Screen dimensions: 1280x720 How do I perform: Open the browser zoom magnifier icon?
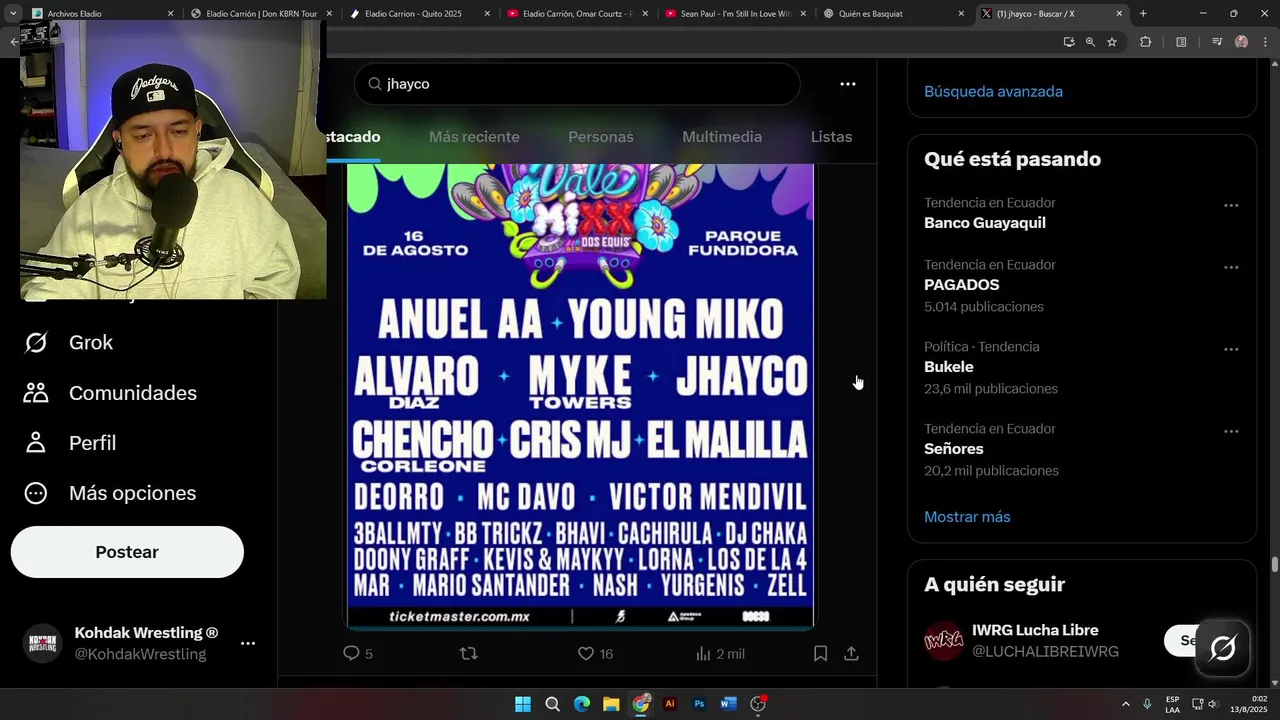coord(1090,42)
